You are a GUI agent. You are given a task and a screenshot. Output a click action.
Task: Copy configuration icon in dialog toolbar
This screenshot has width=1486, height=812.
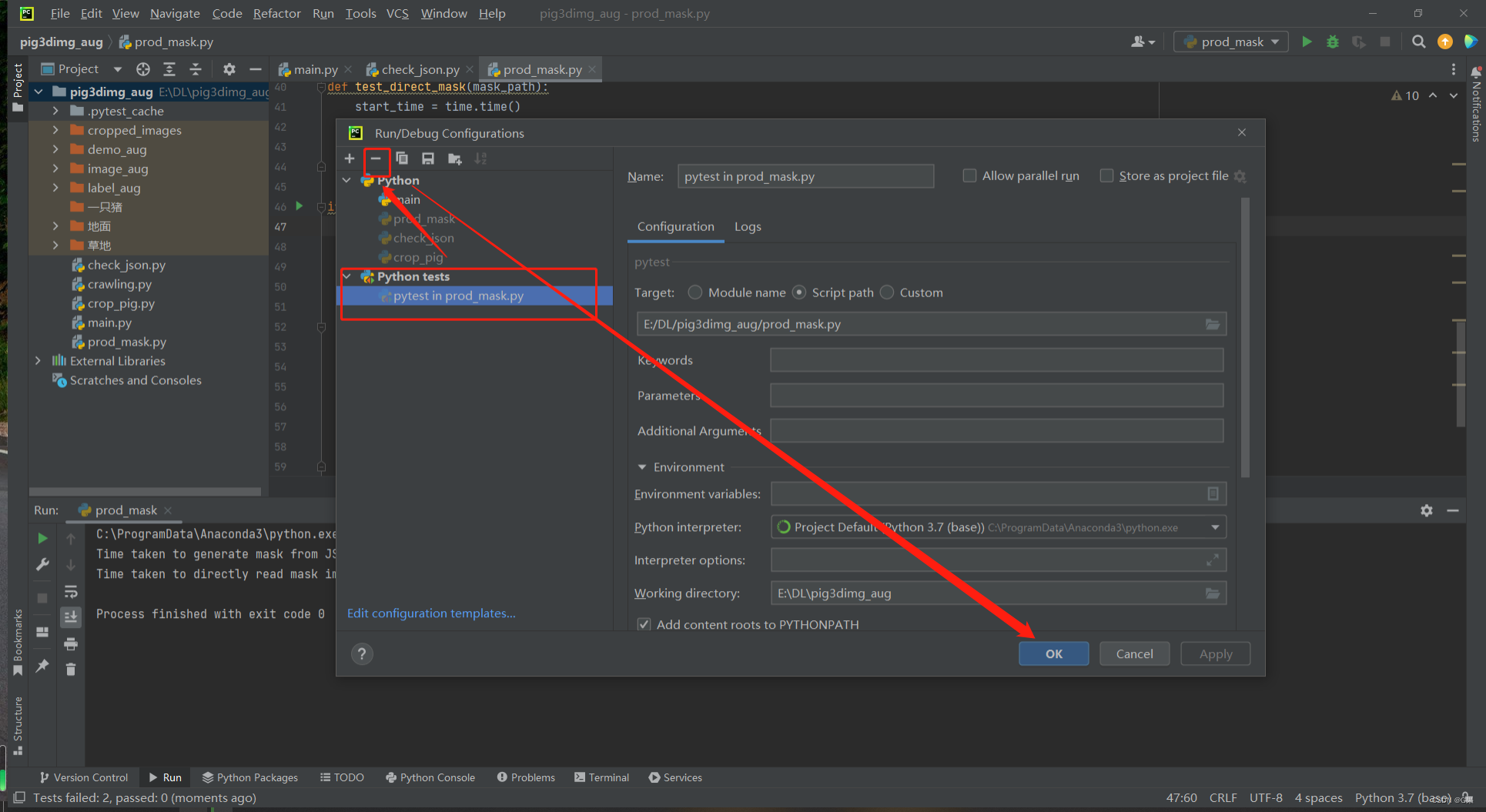(x=402, y=159)
